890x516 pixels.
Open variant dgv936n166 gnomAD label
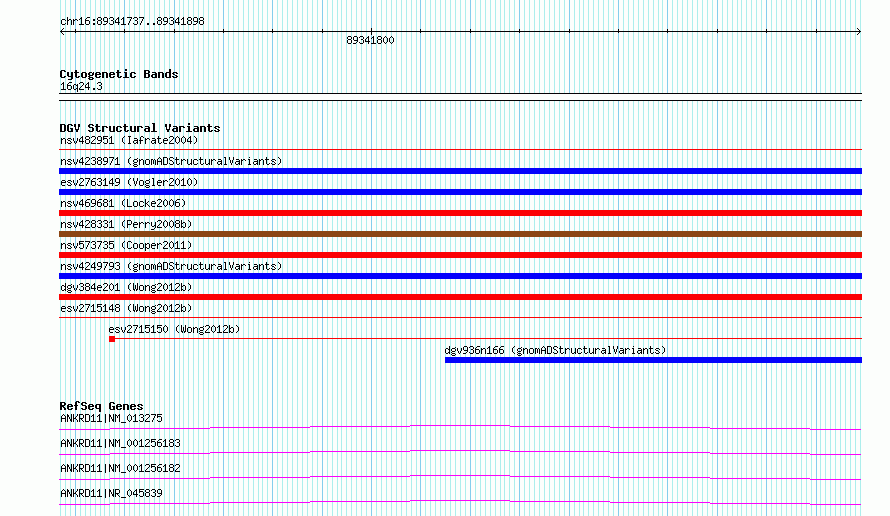pos(555,350)
